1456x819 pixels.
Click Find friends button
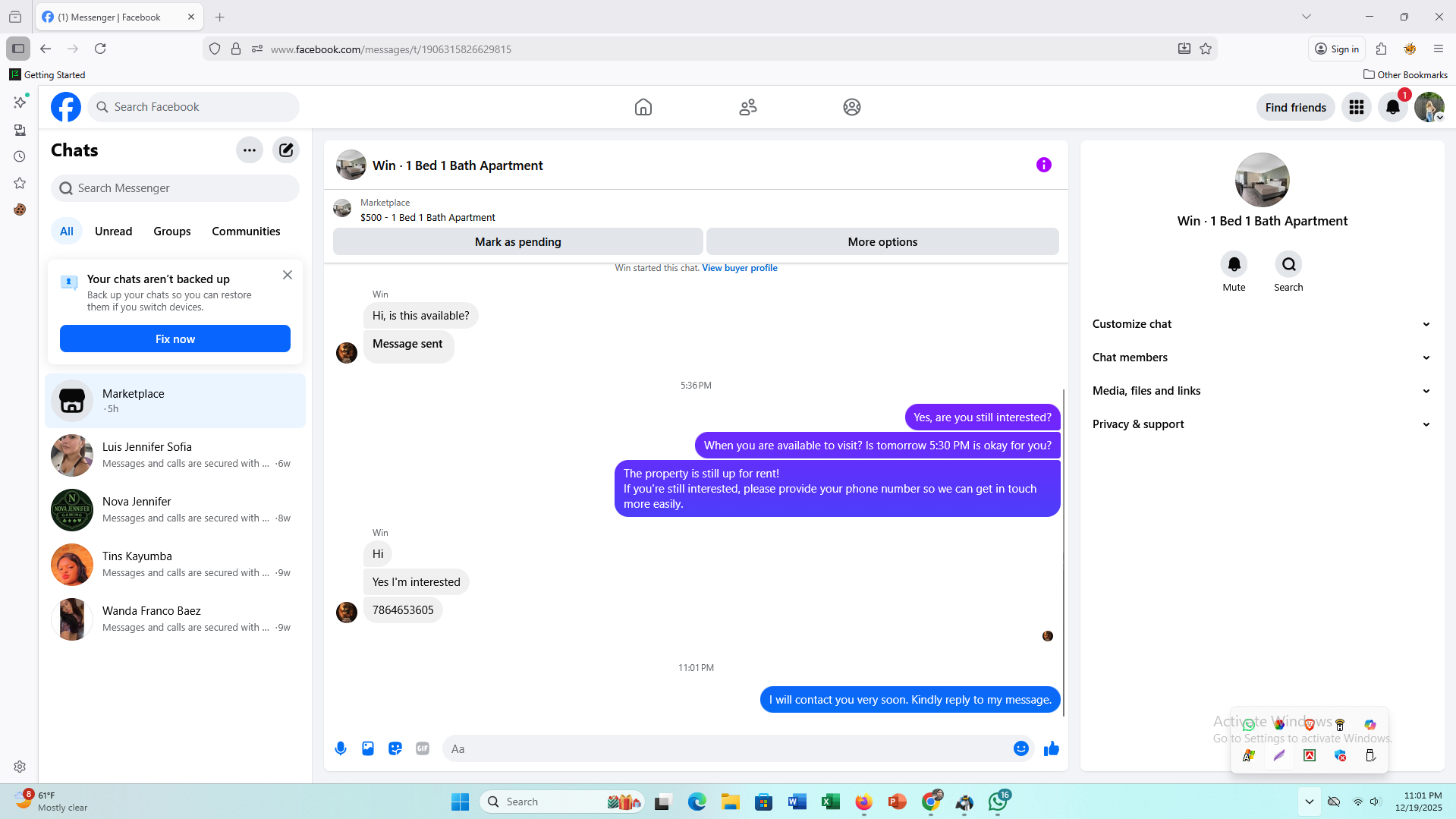(1296, 107)
